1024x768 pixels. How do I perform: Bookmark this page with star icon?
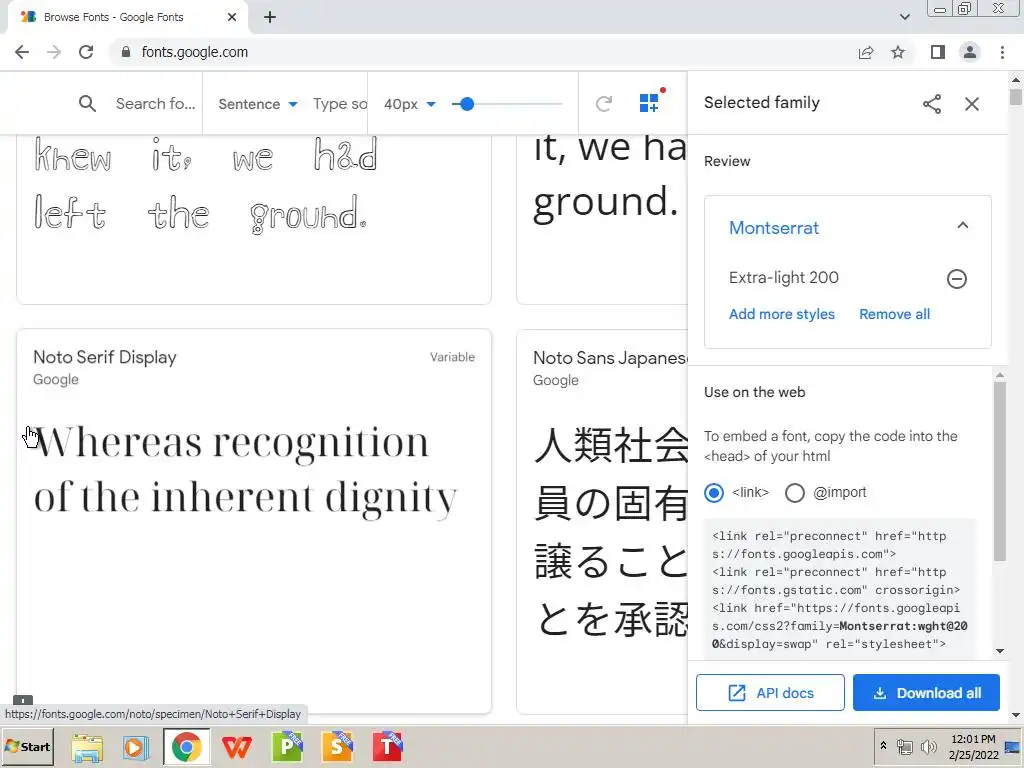click(898, 52)
